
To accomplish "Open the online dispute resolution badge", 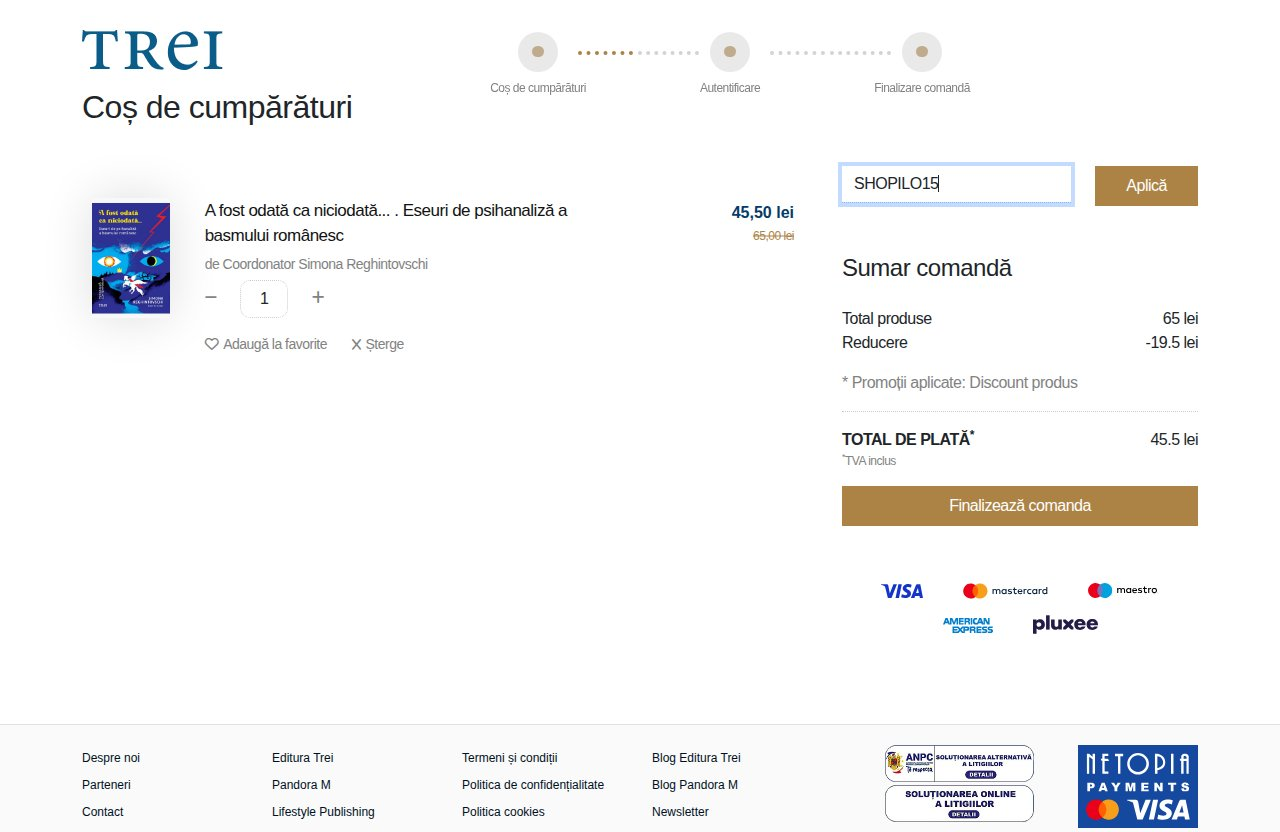I will click(959, 803).
